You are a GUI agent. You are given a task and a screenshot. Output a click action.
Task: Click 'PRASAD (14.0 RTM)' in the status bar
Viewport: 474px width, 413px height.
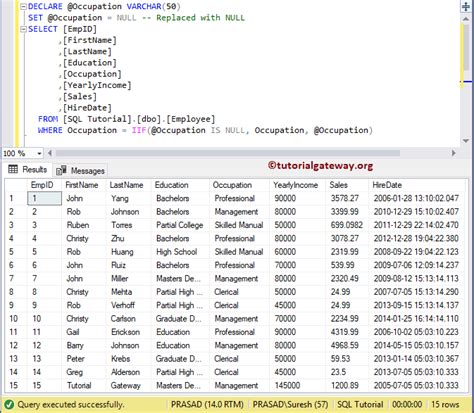coord(207,405)
